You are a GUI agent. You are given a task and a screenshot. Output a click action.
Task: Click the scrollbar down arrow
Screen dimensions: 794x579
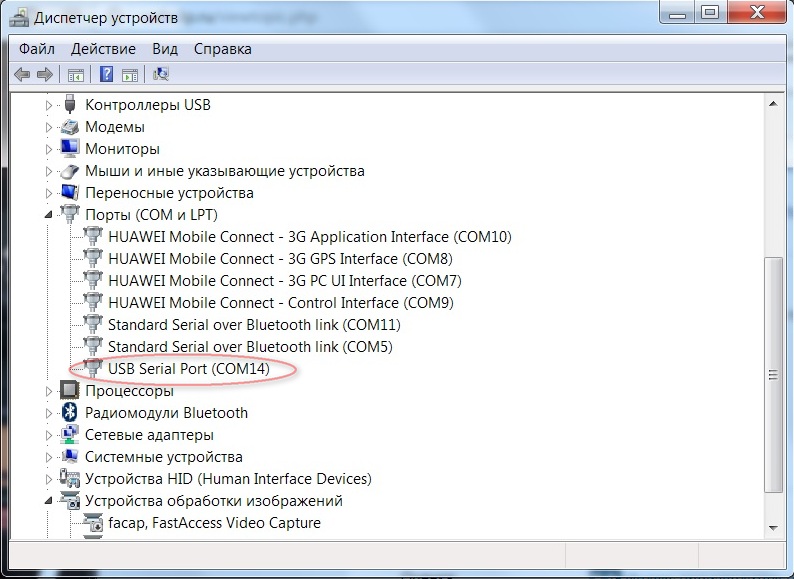(x=772, y=527)
